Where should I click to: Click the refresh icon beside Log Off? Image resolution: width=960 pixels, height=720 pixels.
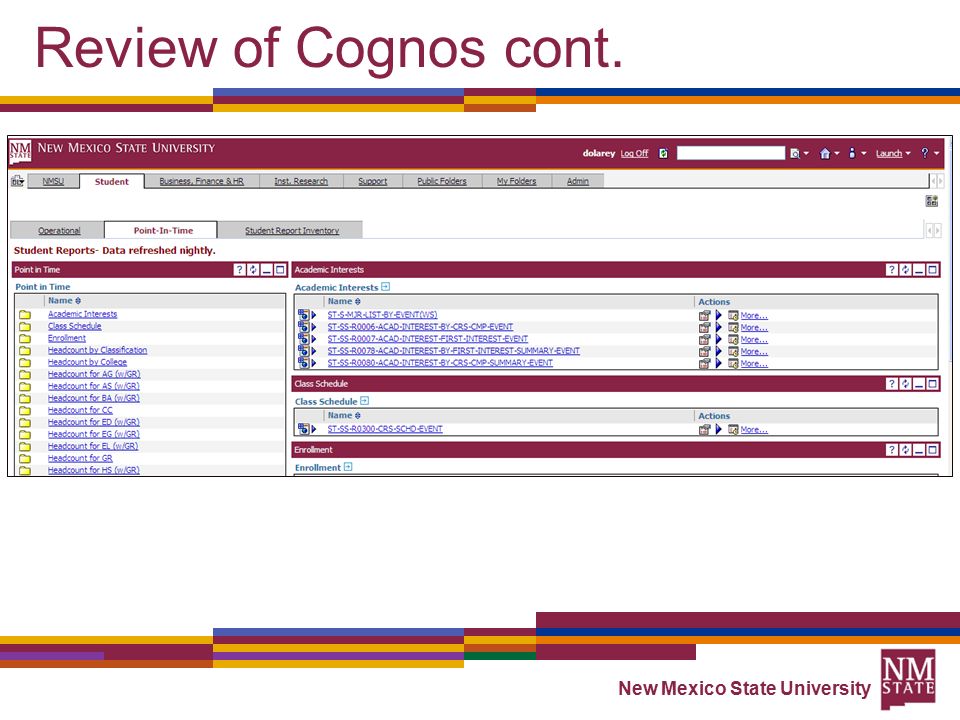coord(663,153)
